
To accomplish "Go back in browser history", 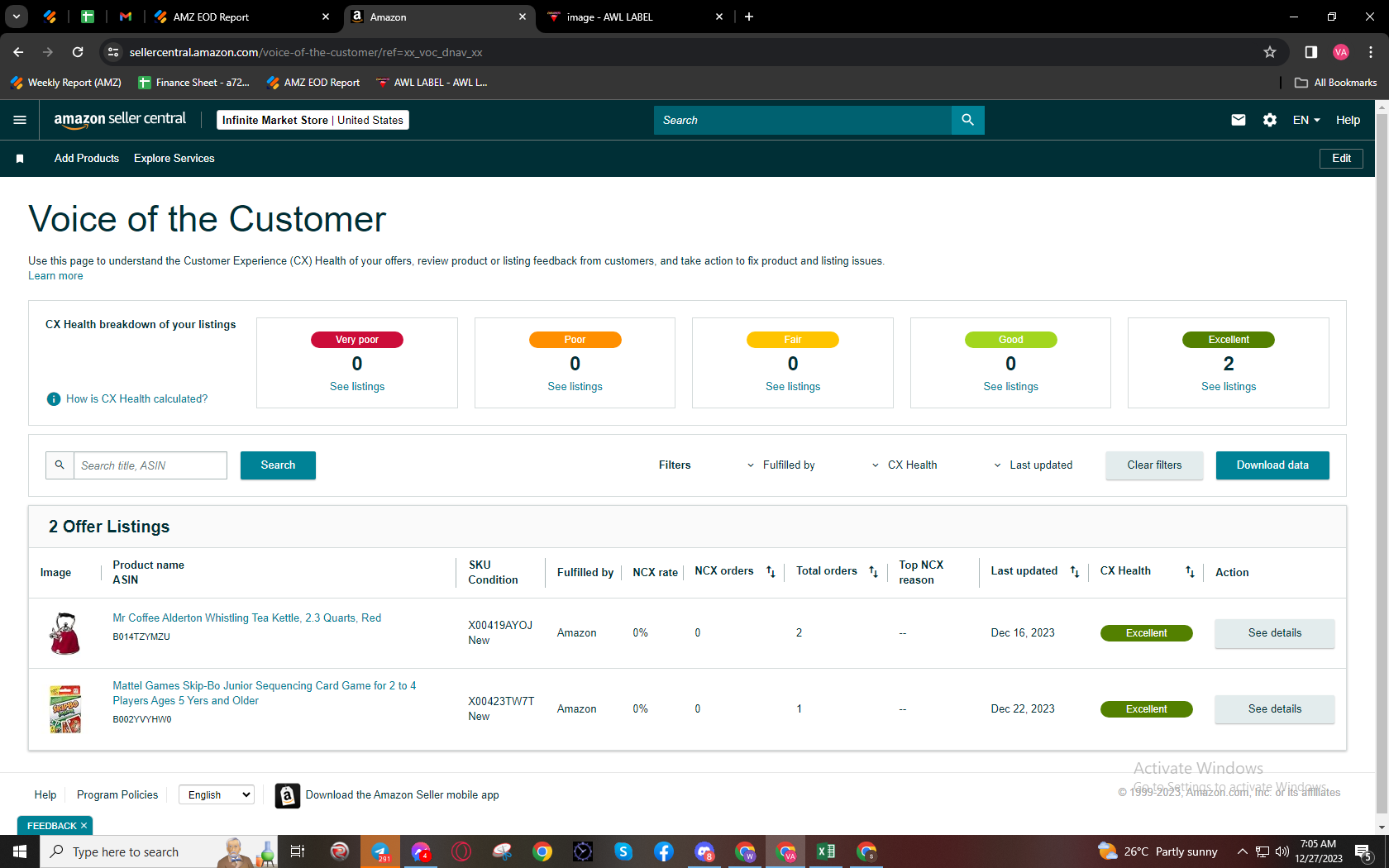I will (x=18, y=52).
